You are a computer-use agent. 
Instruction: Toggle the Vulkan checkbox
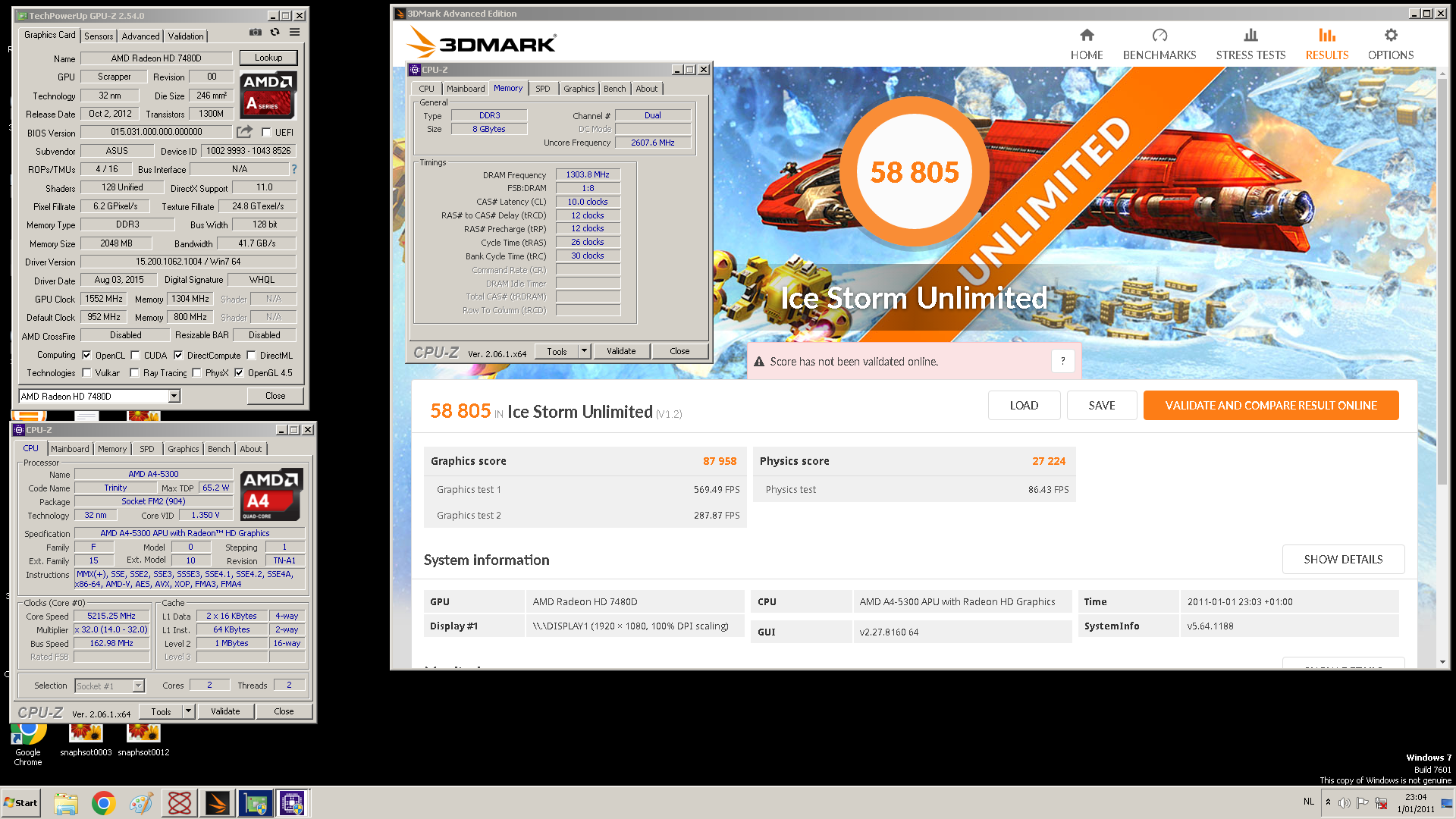coord(86,372)
